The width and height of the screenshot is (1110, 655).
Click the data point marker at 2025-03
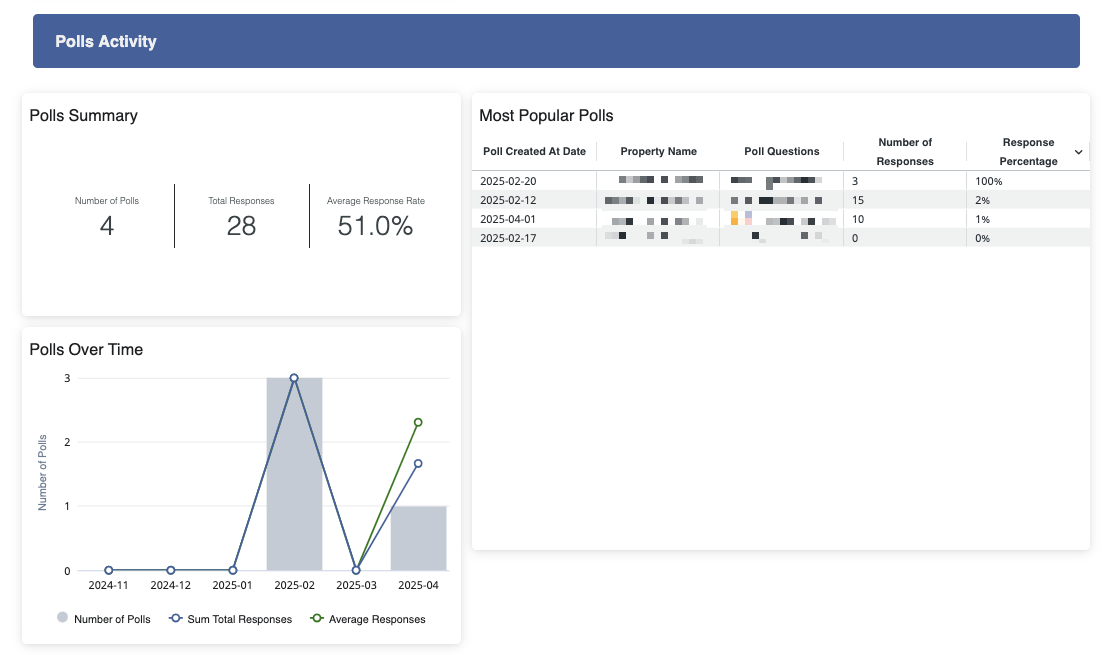point(356,570)
